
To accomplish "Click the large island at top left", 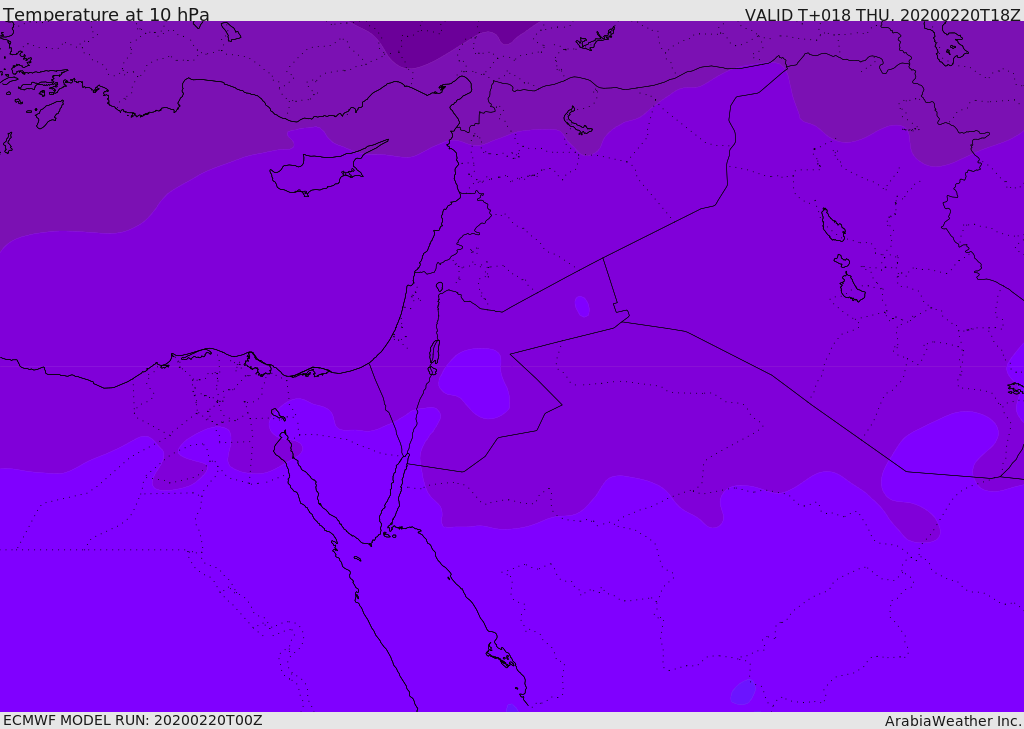I will coord(49,114).
